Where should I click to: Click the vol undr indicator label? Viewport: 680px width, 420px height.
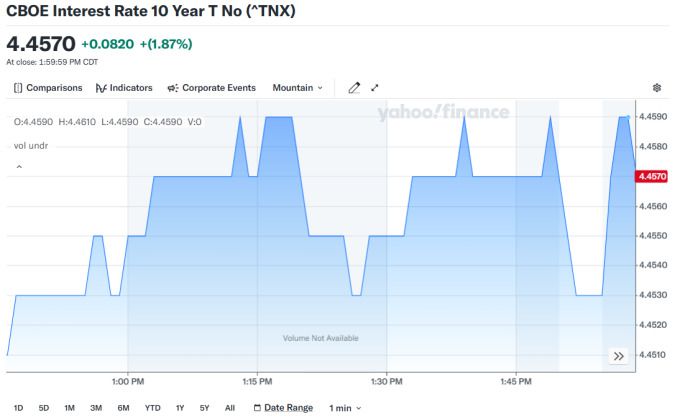(30, 146)
